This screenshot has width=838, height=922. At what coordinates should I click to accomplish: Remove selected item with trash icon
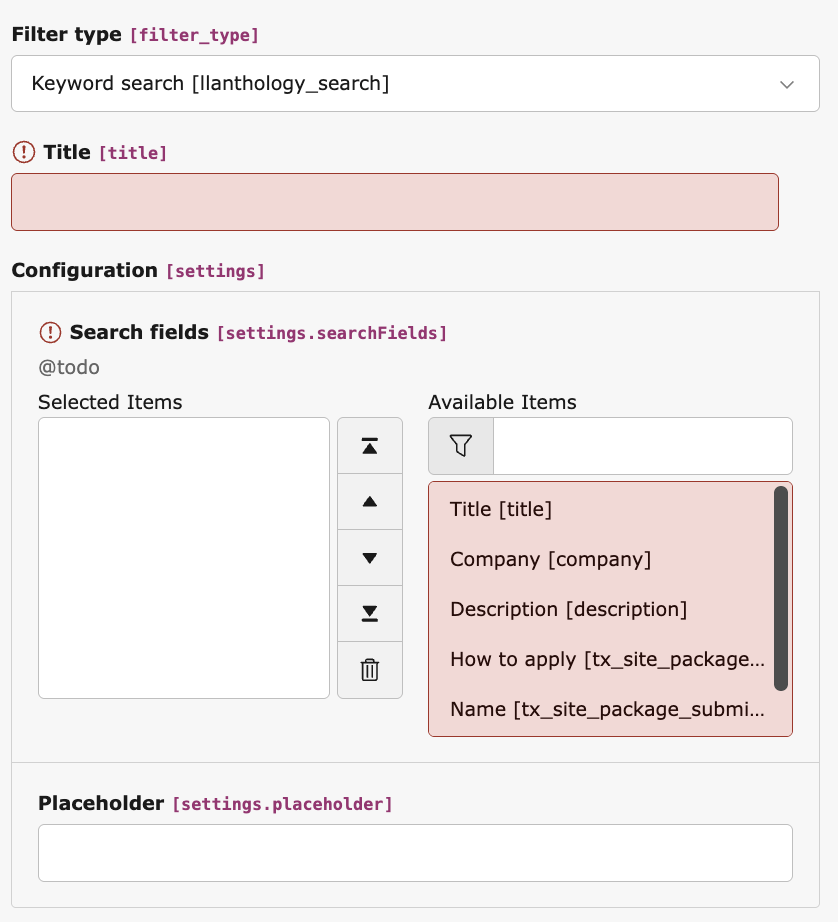coord(369,670)
